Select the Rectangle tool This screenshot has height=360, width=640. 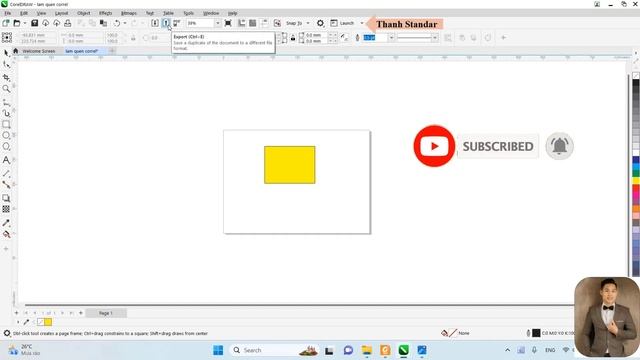click(6, 124)
